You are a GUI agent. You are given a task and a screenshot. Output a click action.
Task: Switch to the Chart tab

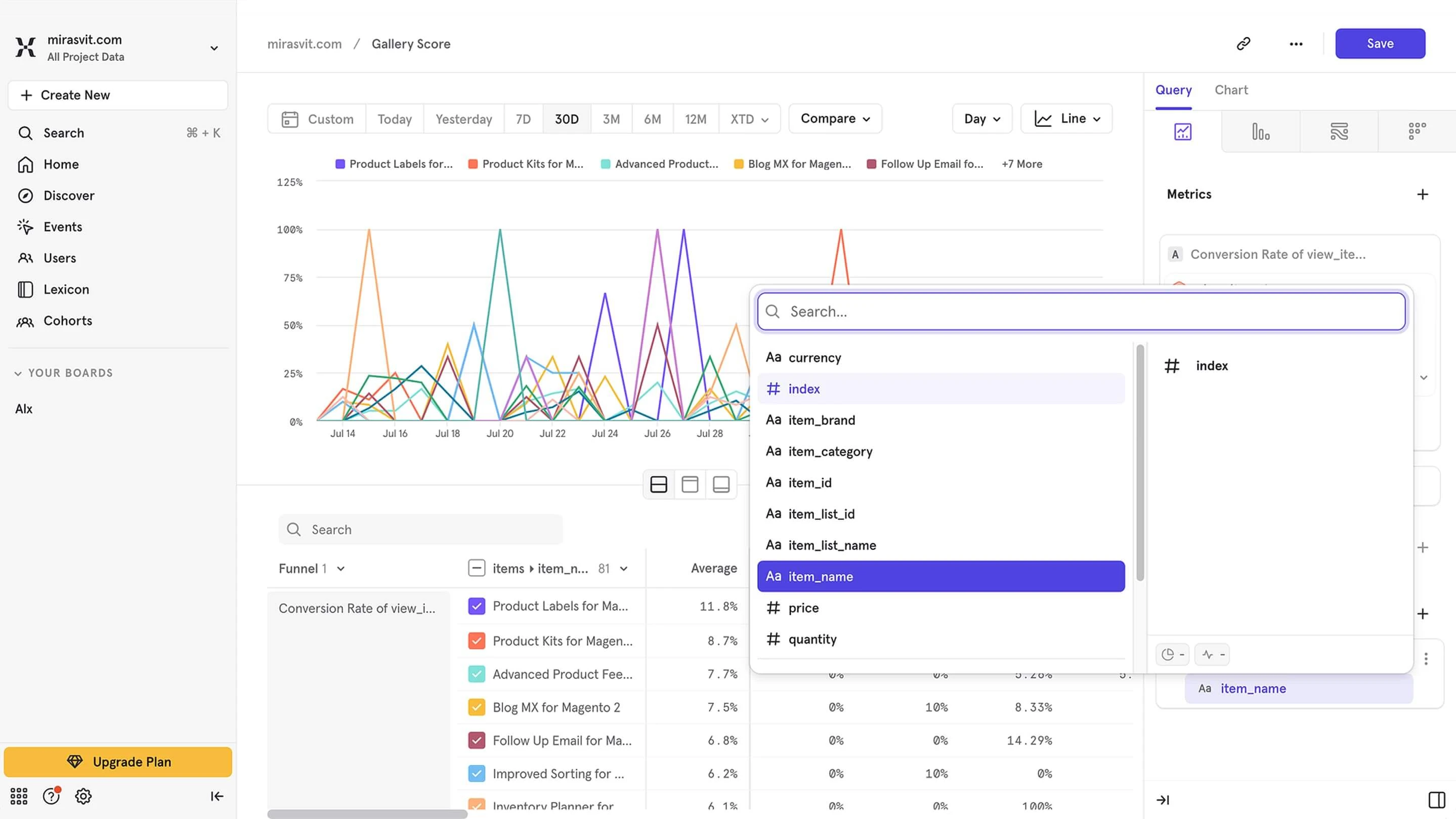[x=1231, y=90]
